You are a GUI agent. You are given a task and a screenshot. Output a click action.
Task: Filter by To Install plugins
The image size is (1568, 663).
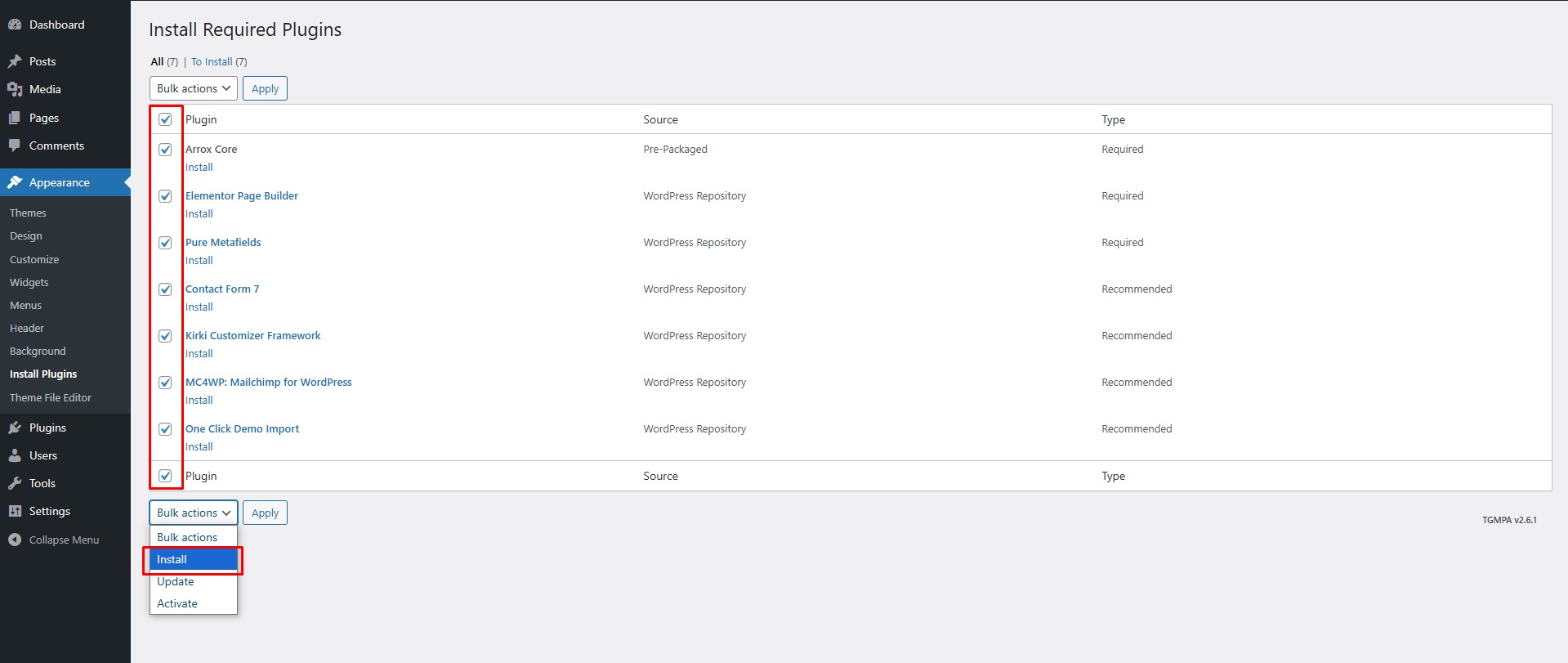[212, 61]
